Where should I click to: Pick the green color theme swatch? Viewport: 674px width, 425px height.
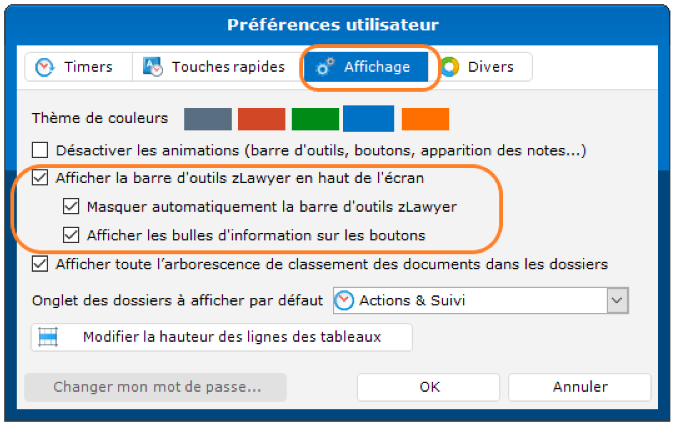tap(315, 119)
